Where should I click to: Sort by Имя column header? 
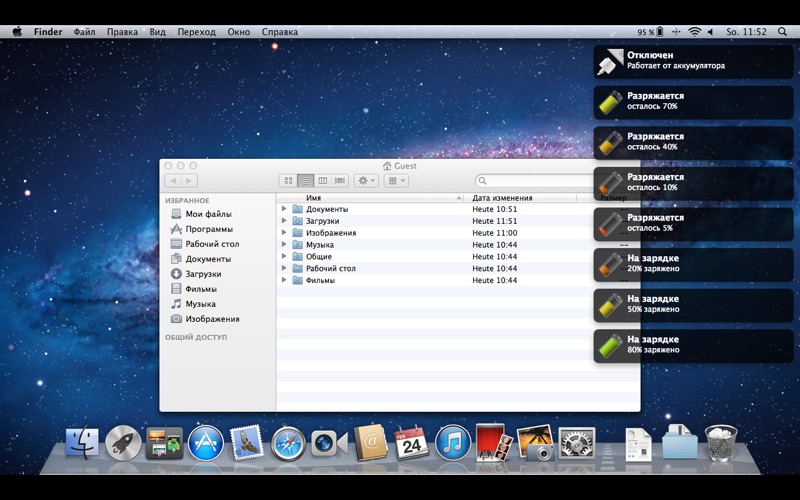[x=370, y=198]
